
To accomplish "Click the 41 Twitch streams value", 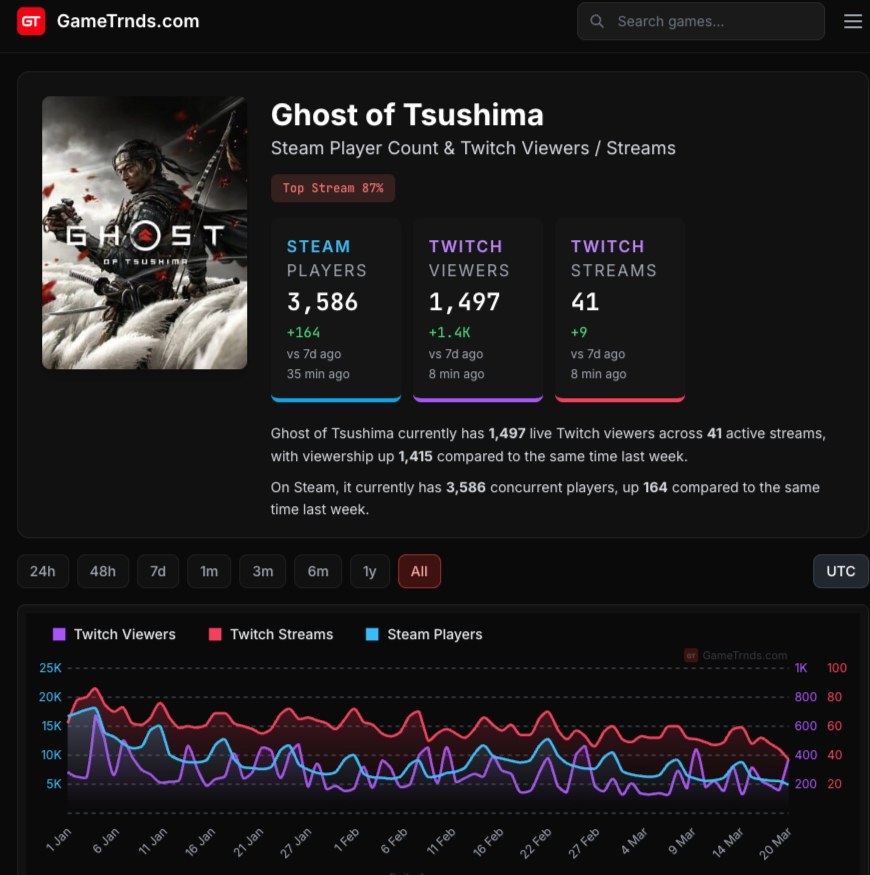I will pyautogui.click(x=585, y=302).
